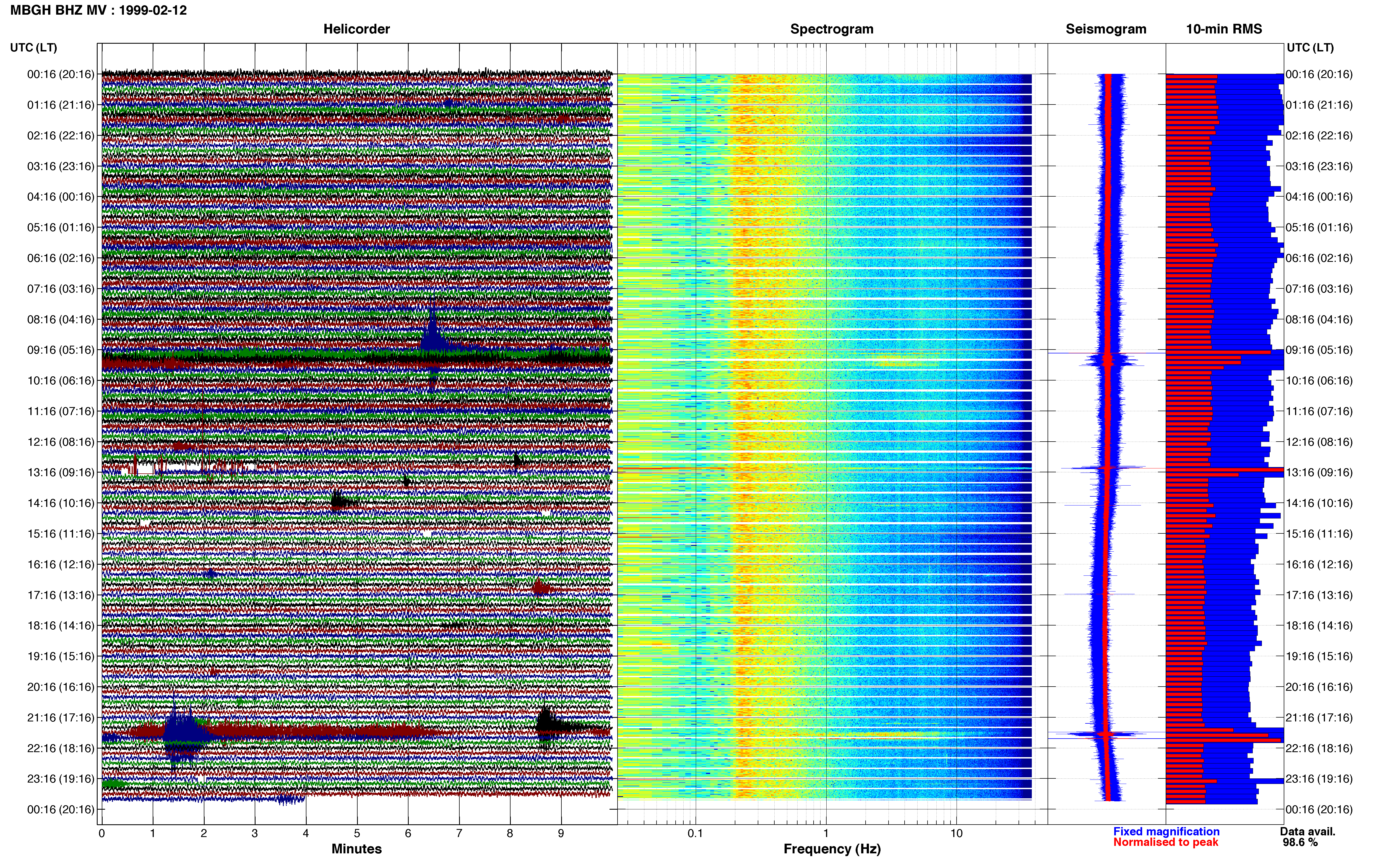Click left time label '07:16 (03:16)'
The width and height of the screenshot is (1388, 868).
click(60, 289)
